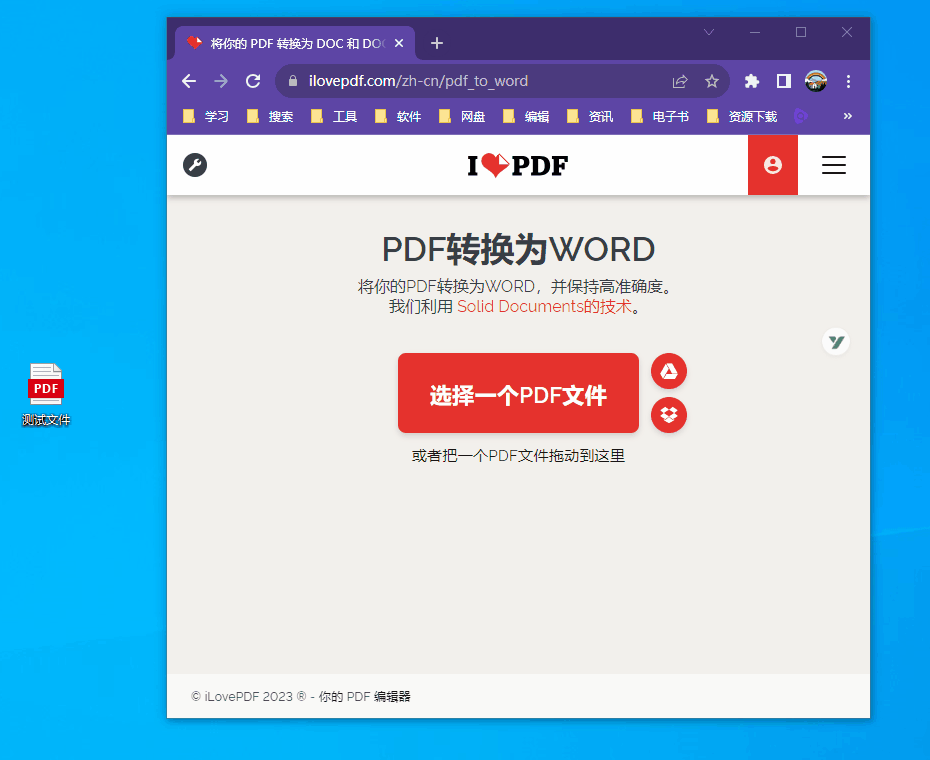This screenshot has width=930, height=760.
Task: Upload a PDF from Dropbox
Action: coord(668,415)
